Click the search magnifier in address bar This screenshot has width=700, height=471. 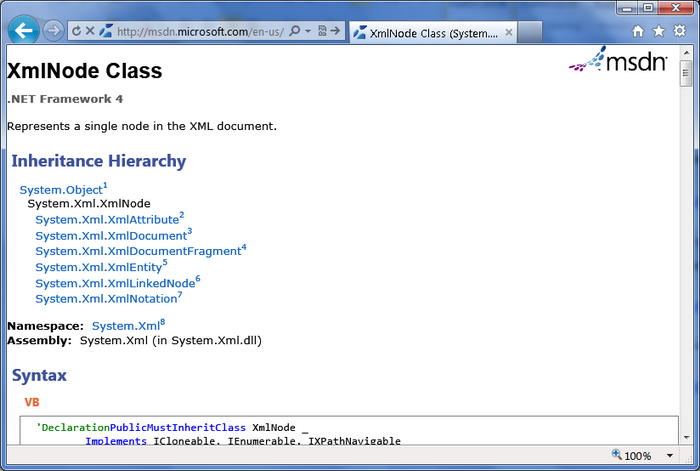tap(295, 31)
